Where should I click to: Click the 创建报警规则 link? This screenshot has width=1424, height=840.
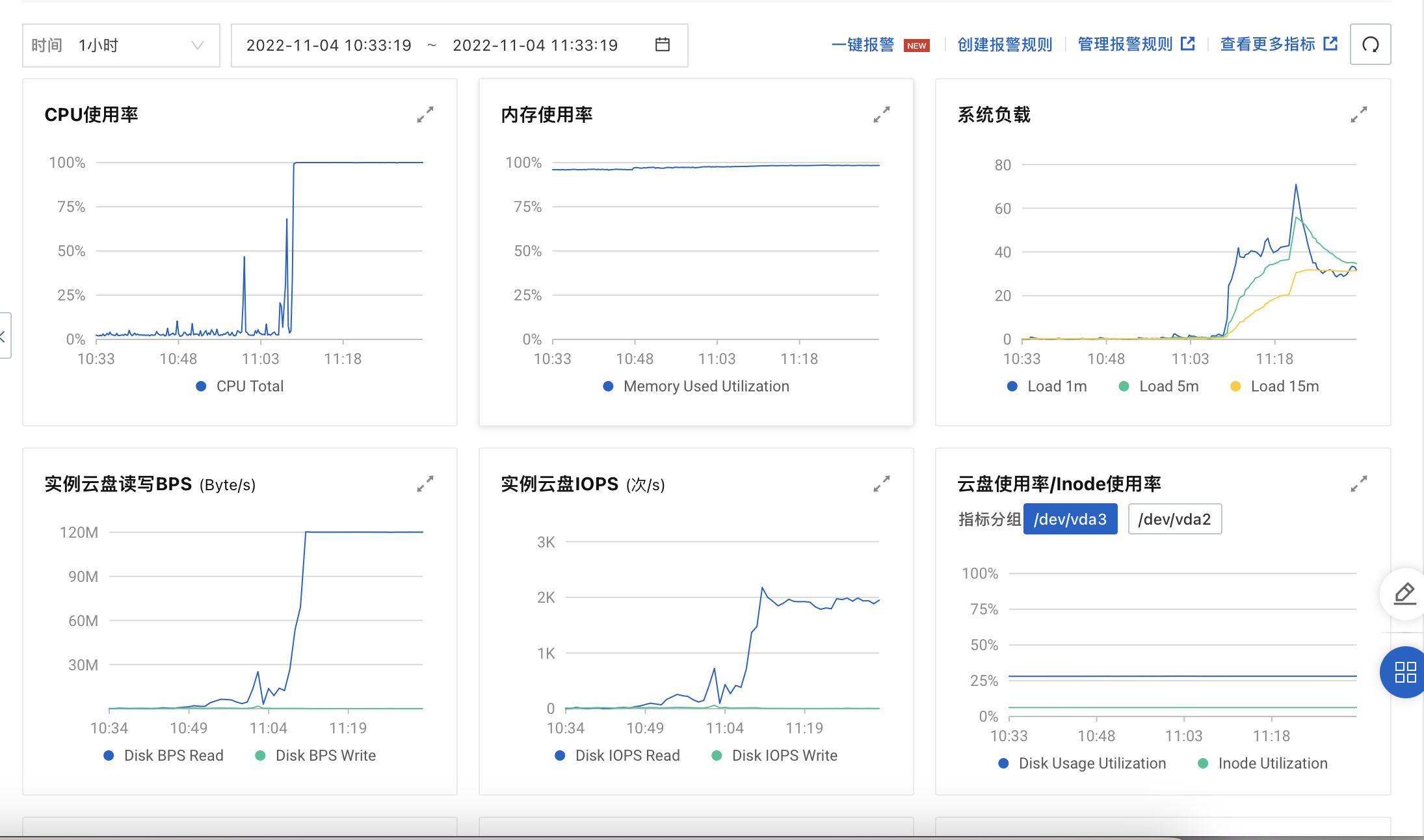click(1005, 45)
